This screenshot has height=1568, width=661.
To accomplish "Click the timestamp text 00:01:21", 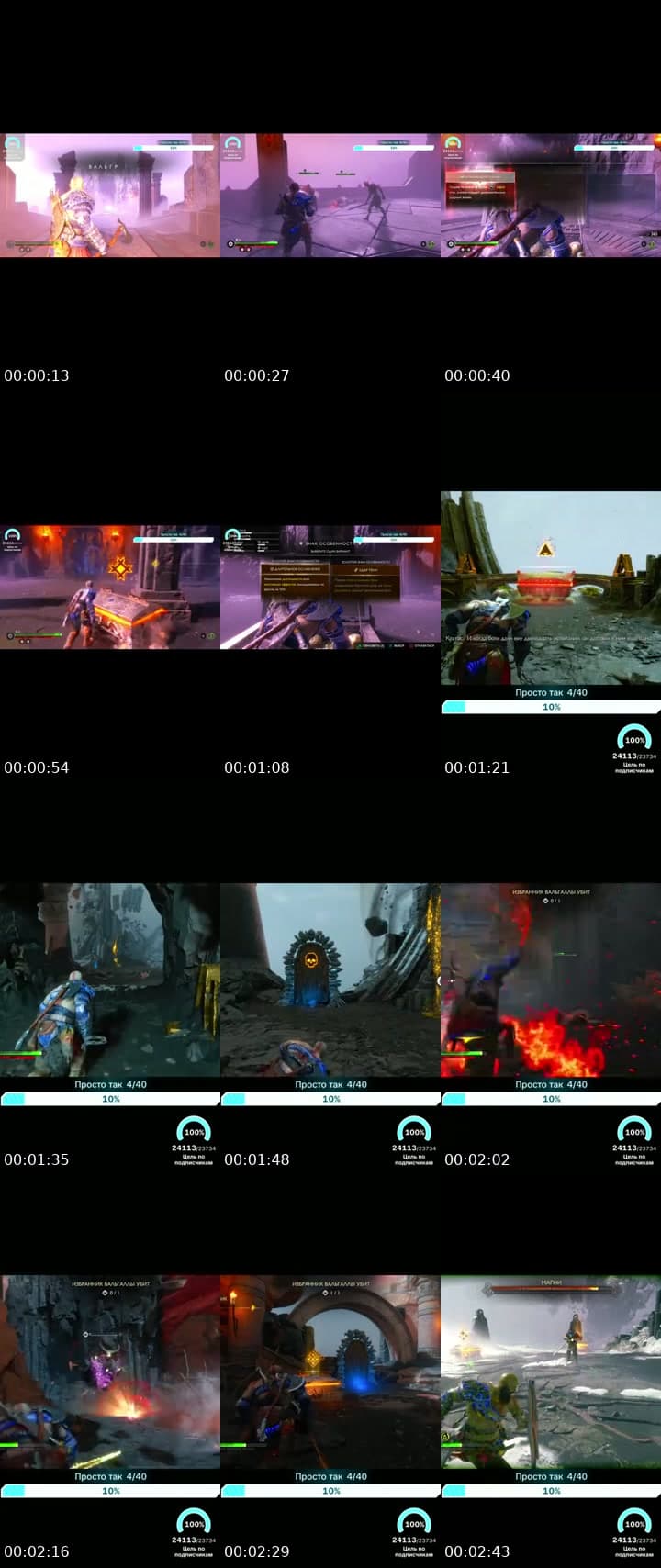I will pyautogui.click(x=477, y=767).
